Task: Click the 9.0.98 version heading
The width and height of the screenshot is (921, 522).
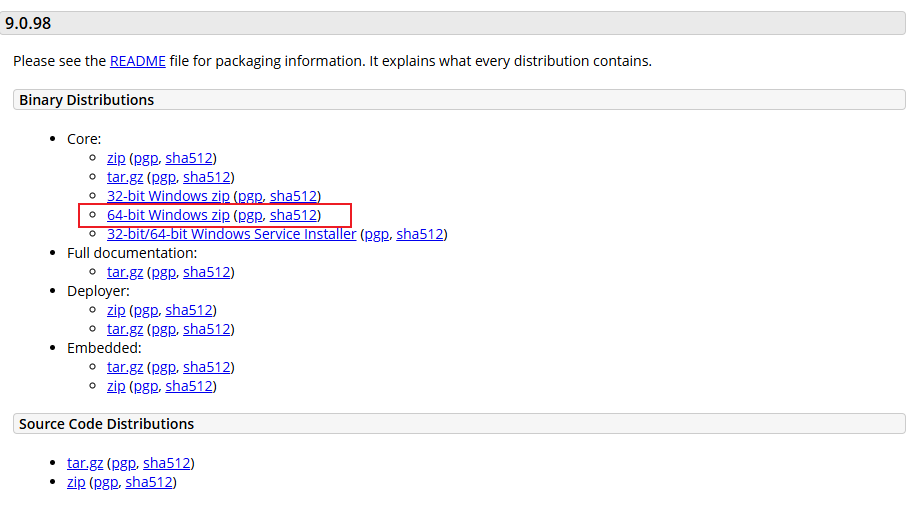Action: click(x=28, y=23)
